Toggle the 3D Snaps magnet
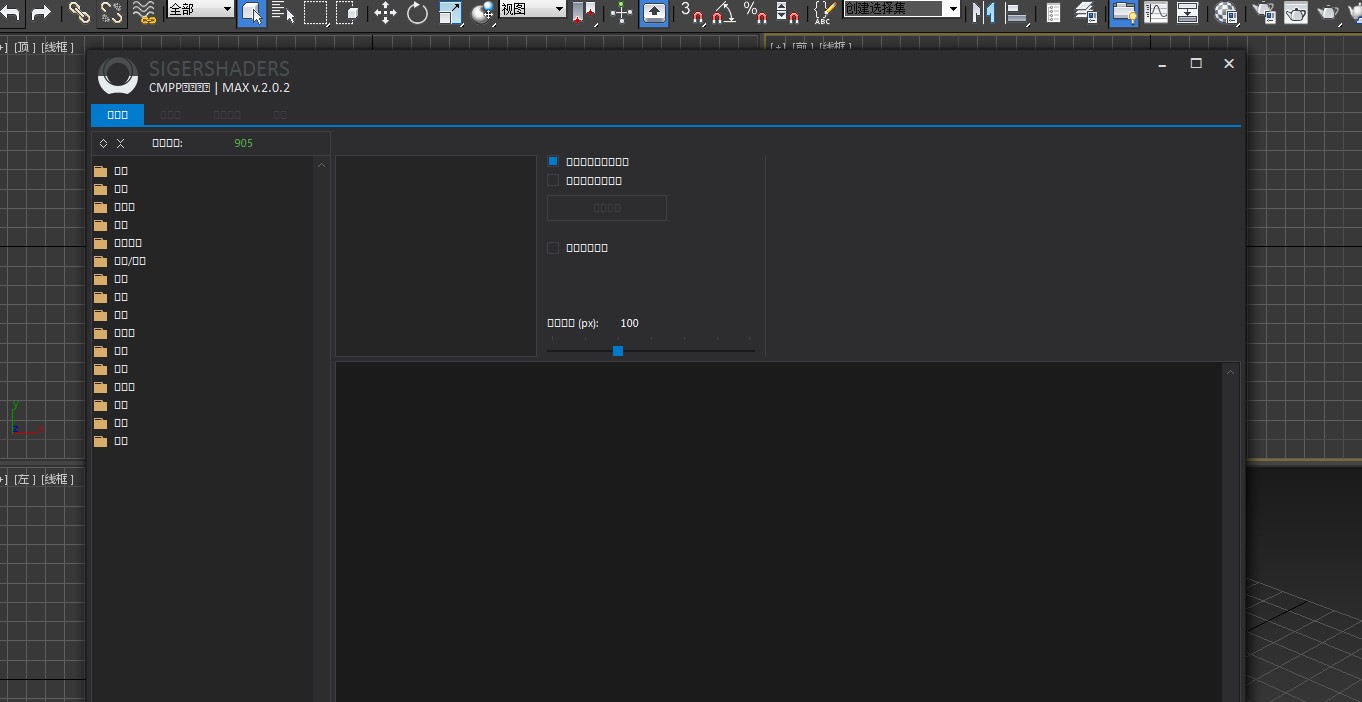 pos(692,13)
